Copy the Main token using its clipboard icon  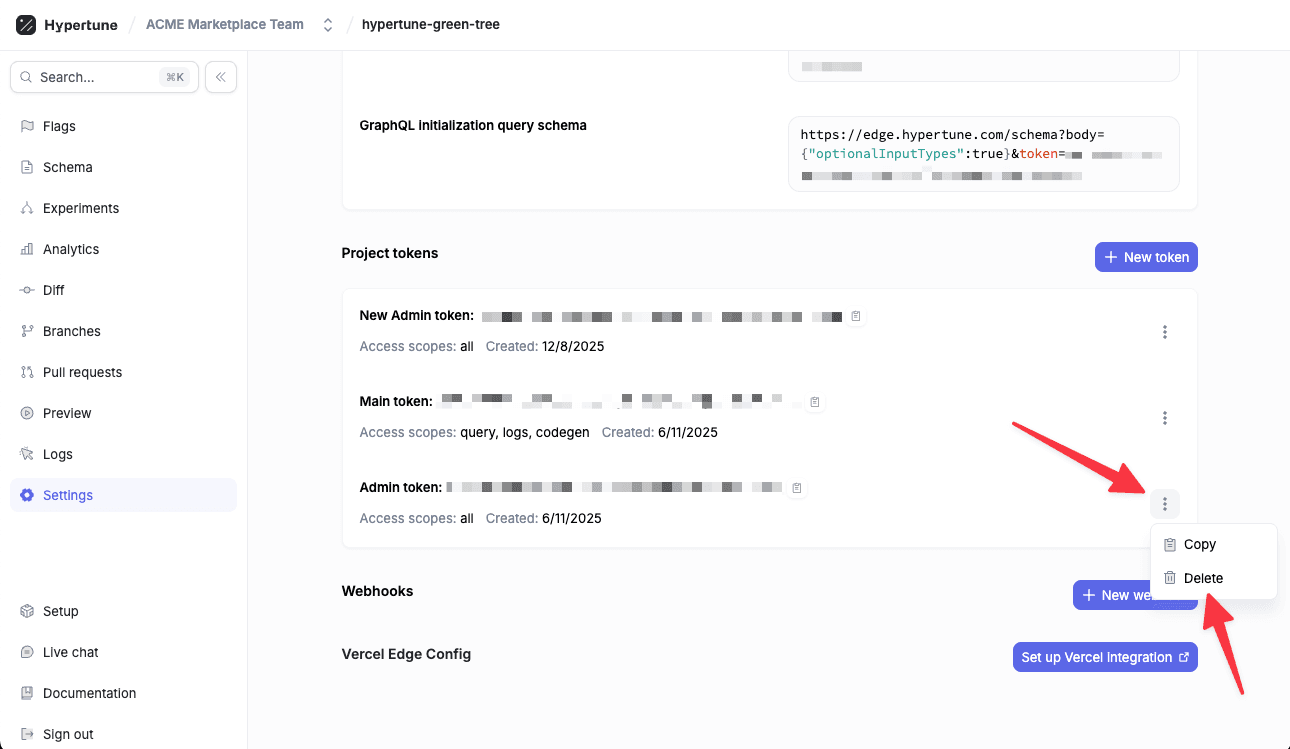click(x=815, y=402)
